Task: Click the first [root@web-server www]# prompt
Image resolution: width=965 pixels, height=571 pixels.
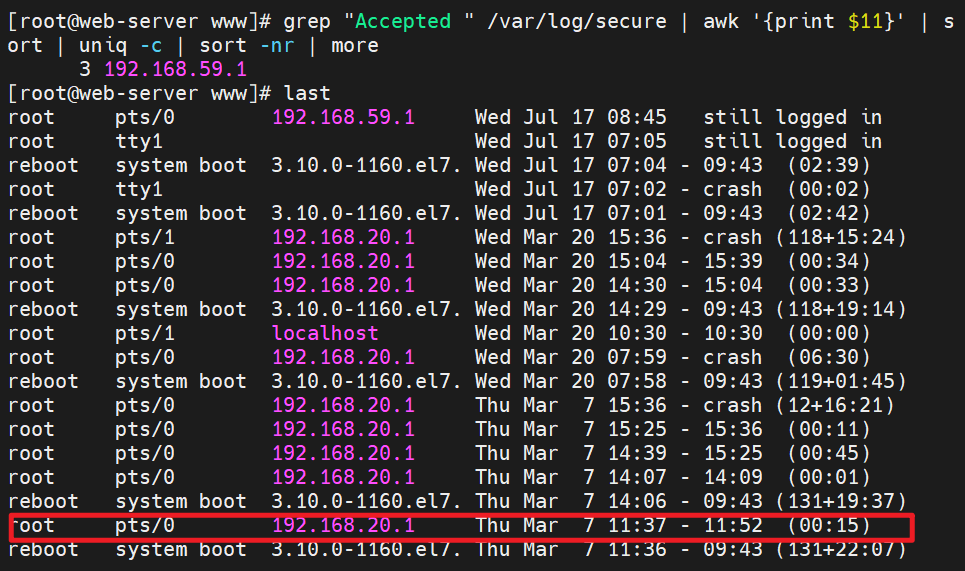Action: pos(139,21)
